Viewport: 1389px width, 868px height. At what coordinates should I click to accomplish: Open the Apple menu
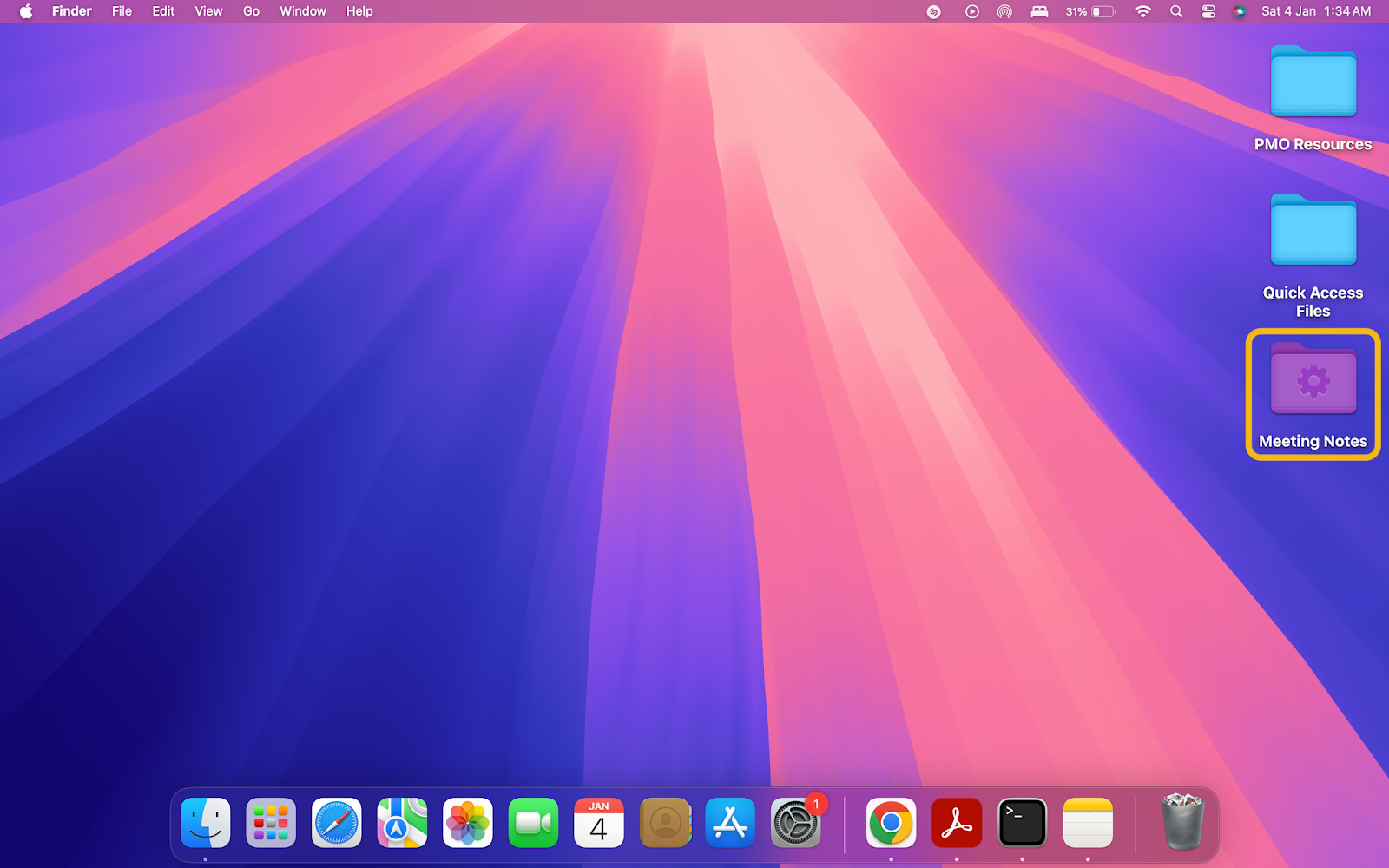(x=23, y=11)
